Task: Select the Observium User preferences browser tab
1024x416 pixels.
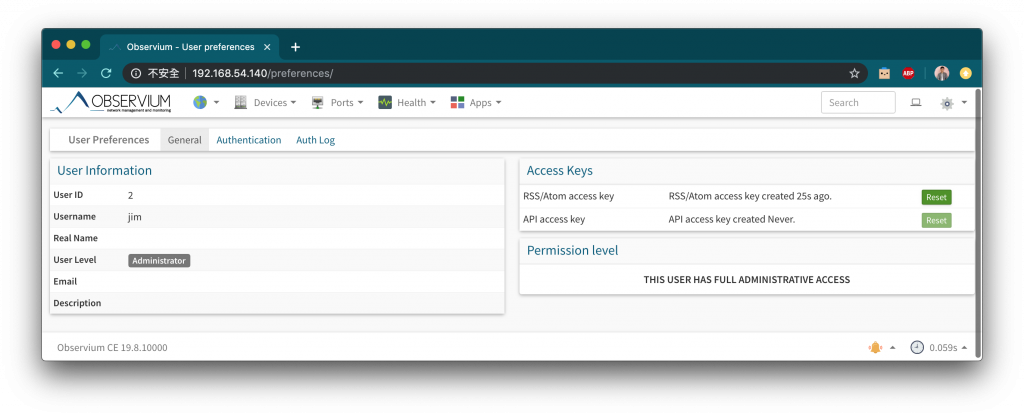Action: (191, 47)
